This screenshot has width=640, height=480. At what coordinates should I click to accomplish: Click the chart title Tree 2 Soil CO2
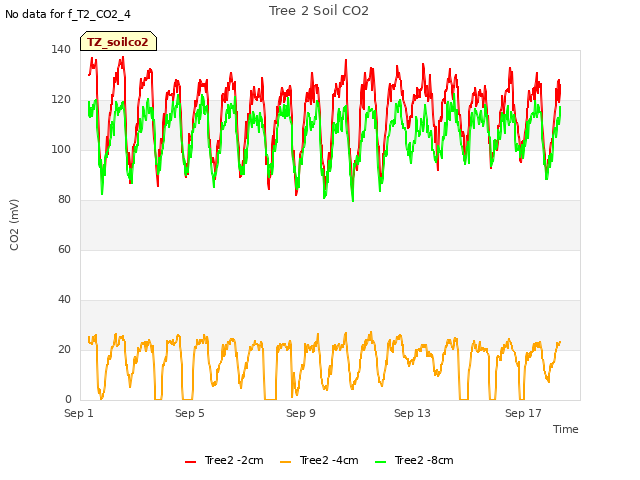(319, 11)
